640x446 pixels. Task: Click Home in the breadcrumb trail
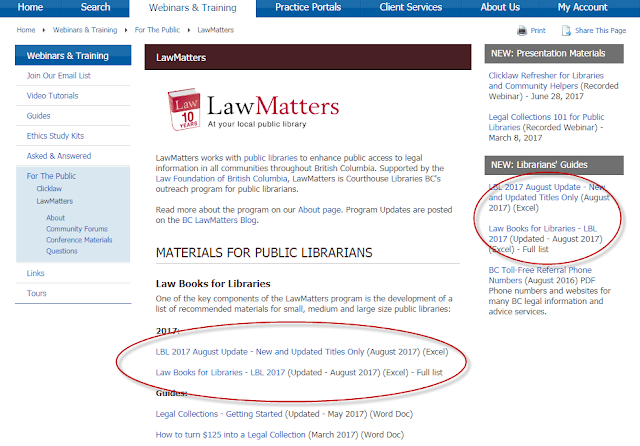(26, 30)
